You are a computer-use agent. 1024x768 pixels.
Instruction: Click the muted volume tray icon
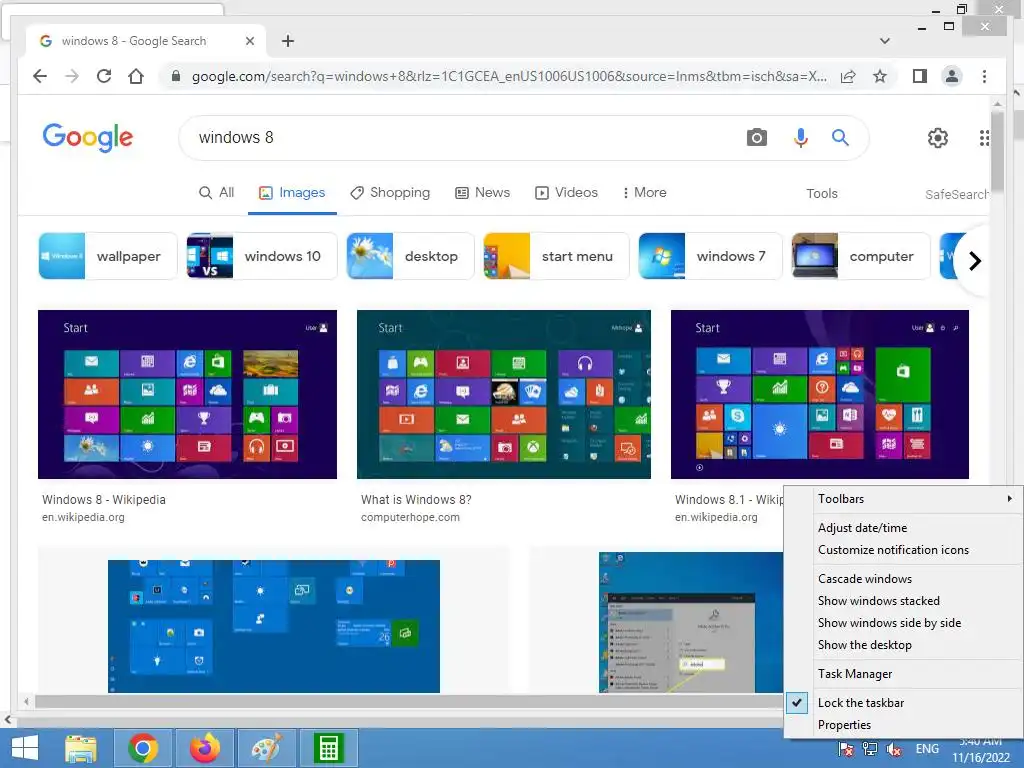[x=893, y=750]
